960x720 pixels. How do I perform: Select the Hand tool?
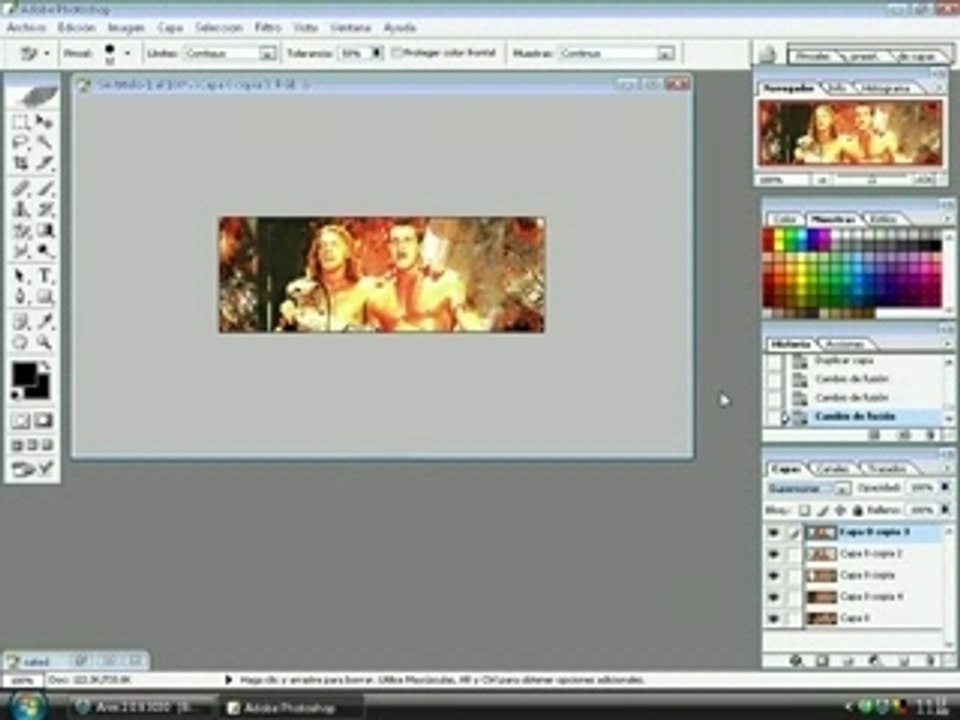pos(20,342)
